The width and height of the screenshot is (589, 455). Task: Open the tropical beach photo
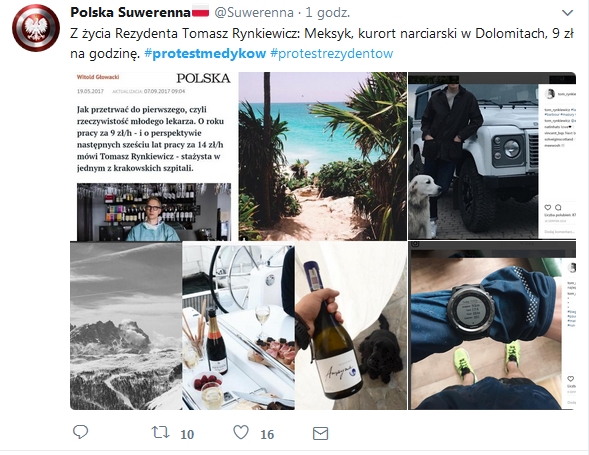pyautogui.click(x=323, y=156)
